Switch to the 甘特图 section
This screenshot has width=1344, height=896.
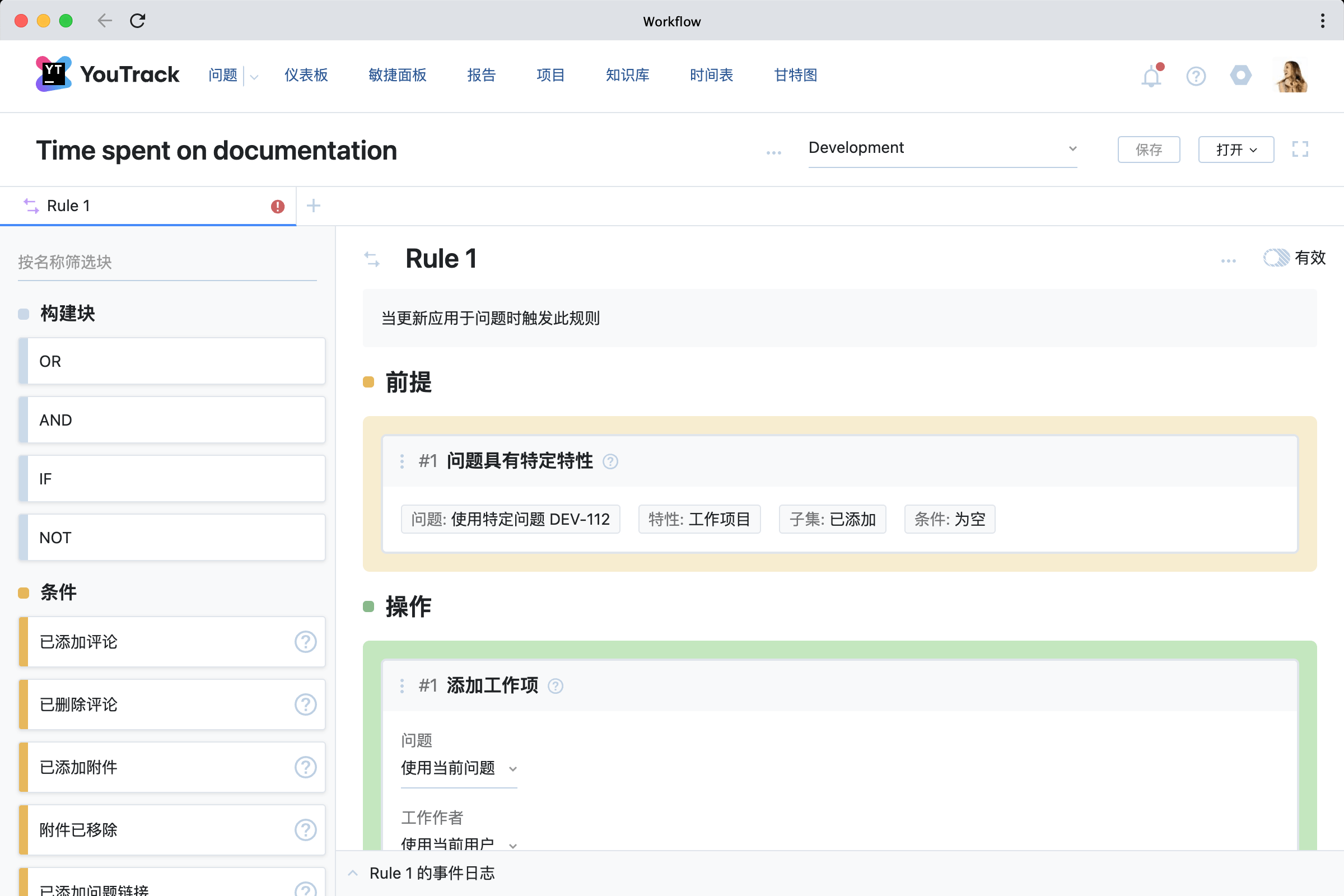click(x=795, y=75)
